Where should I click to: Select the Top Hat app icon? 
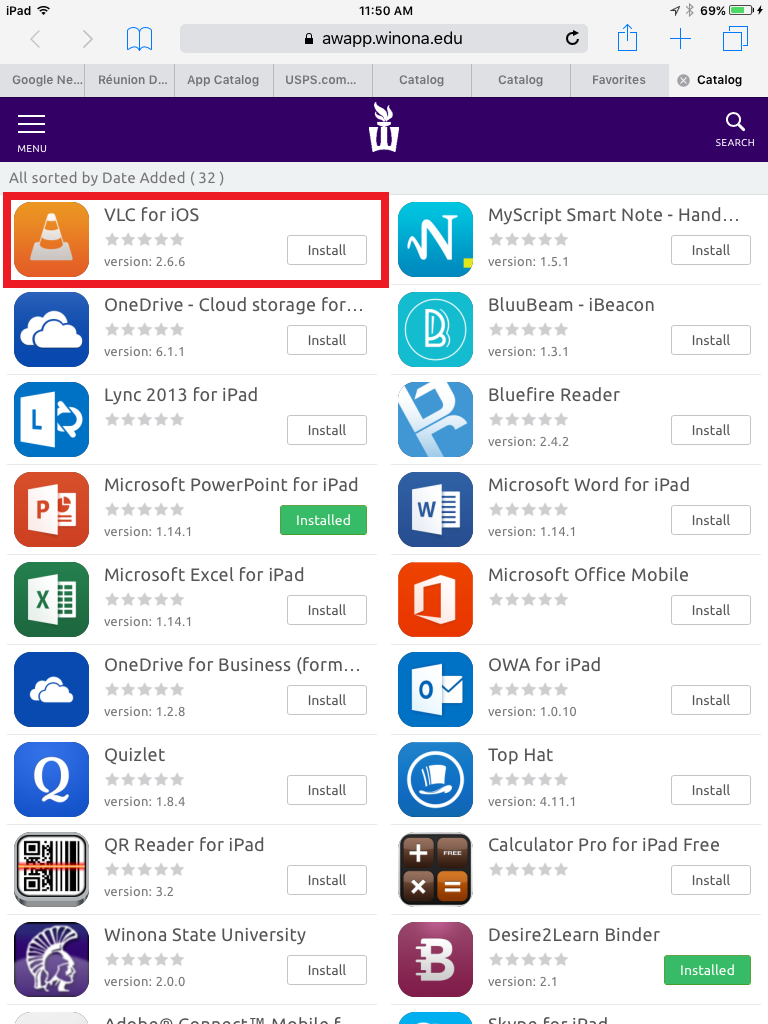[x=435, y=780]
